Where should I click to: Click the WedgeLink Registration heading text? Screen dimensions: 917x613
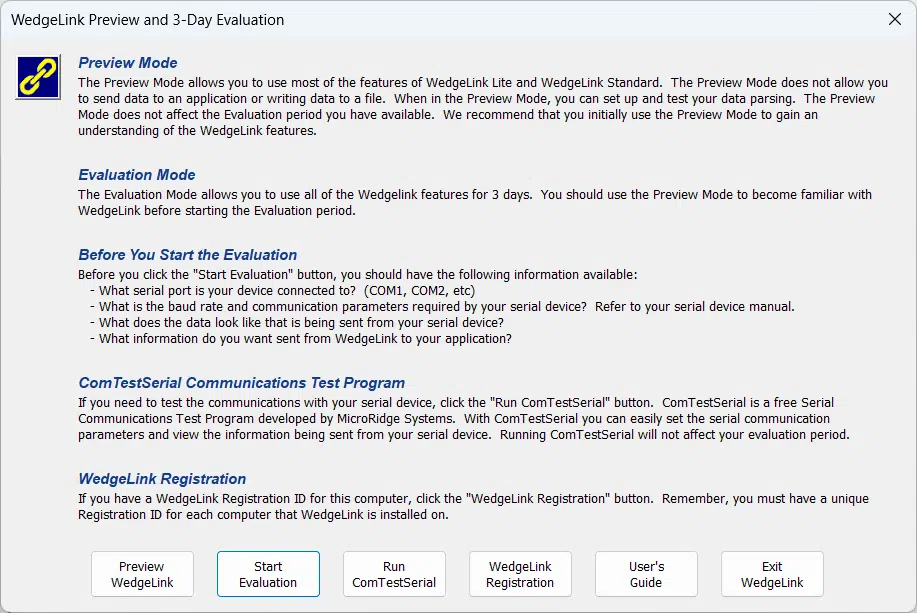pyautogui.click(x=162, y=478)
